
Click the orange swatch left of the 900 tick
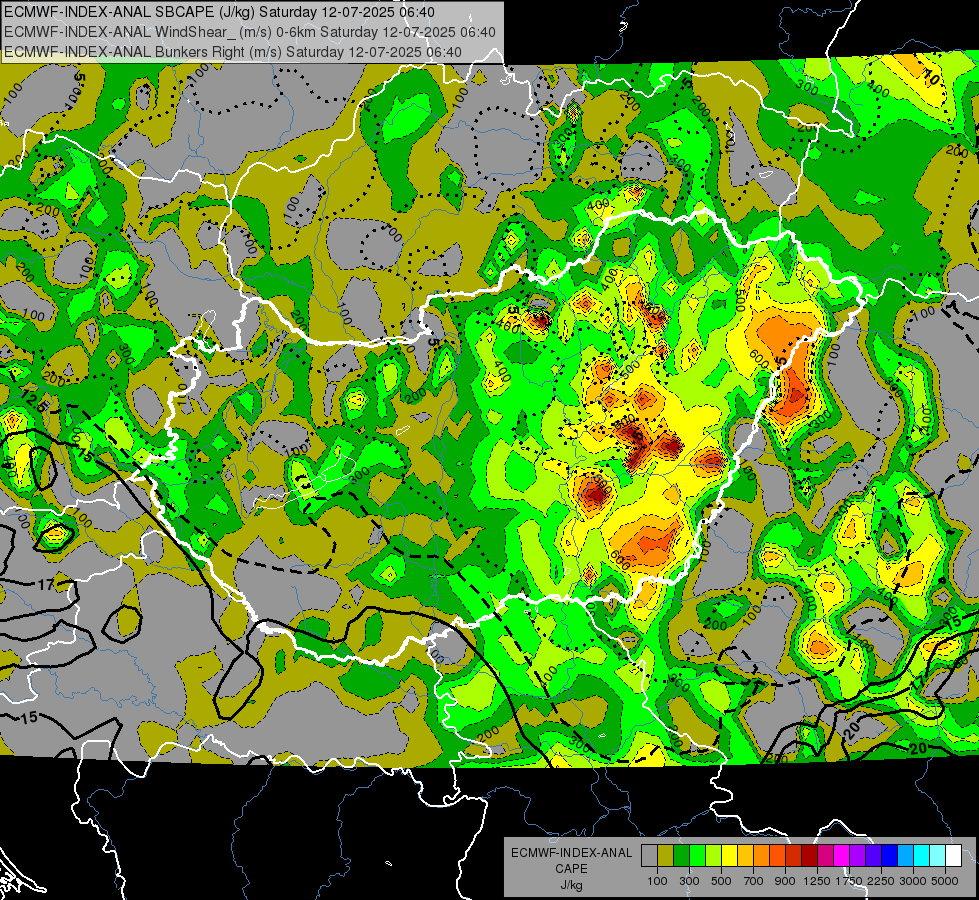pos(778,855)
